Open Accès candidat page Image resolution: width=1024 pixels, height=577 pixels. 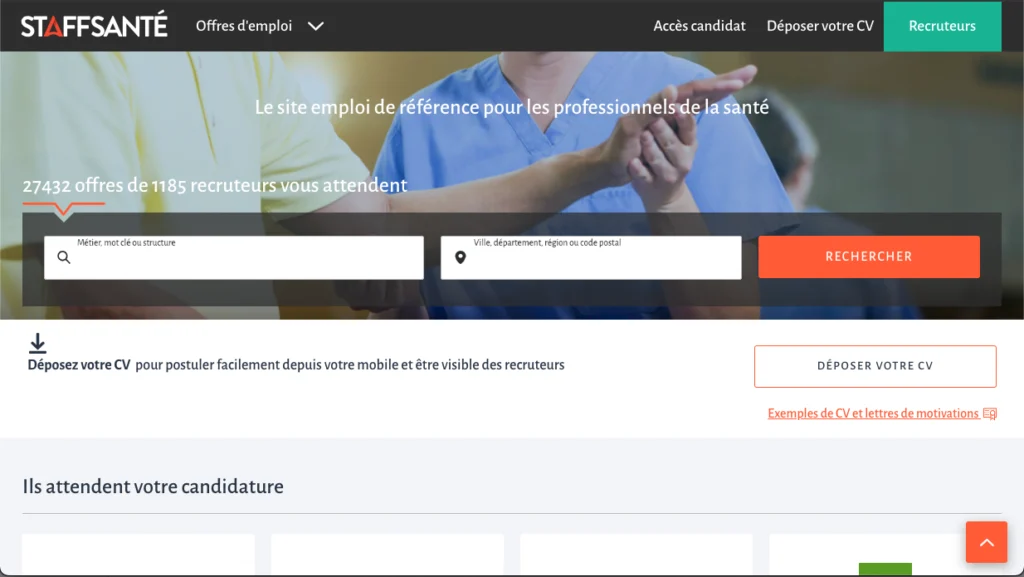point(699,26)
